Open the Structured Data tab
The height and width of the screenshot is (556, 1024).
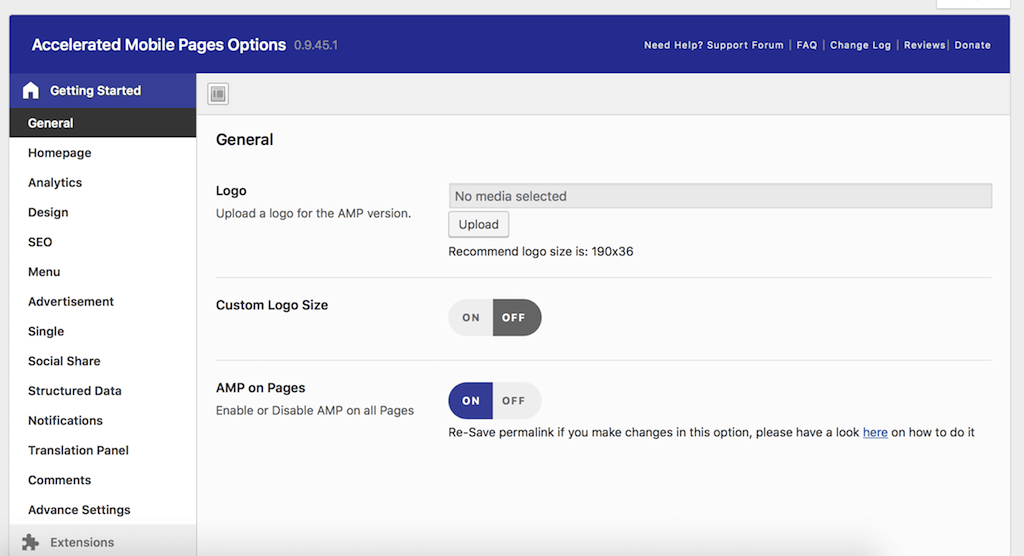click(74, 391)
